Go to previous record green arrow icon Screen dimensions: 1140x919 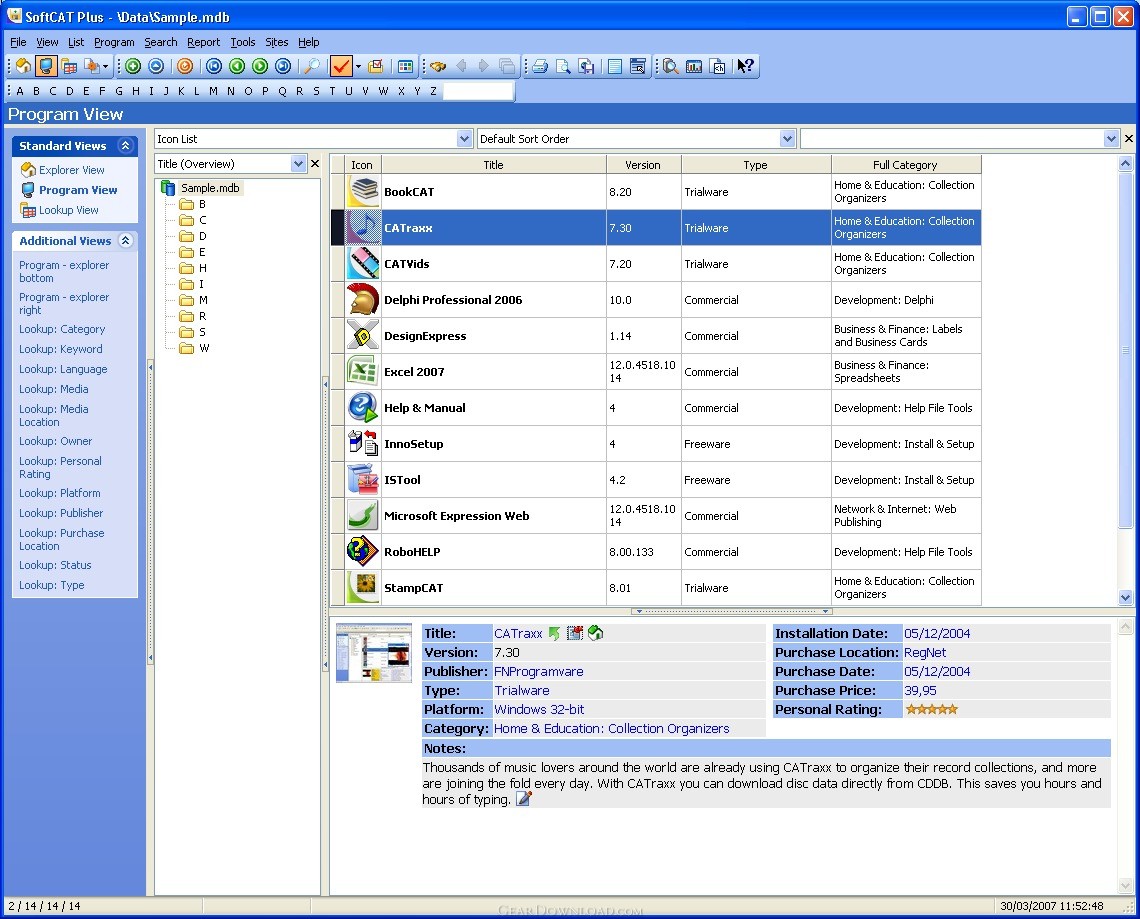(x=237, y=66)
